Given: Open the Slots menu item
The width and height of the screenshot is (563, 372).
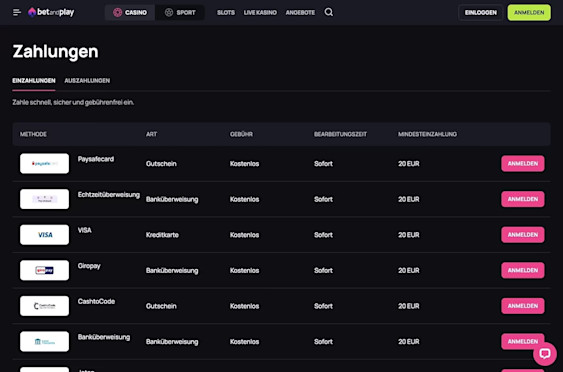Looking at the screenshot, I should [226, 13].
